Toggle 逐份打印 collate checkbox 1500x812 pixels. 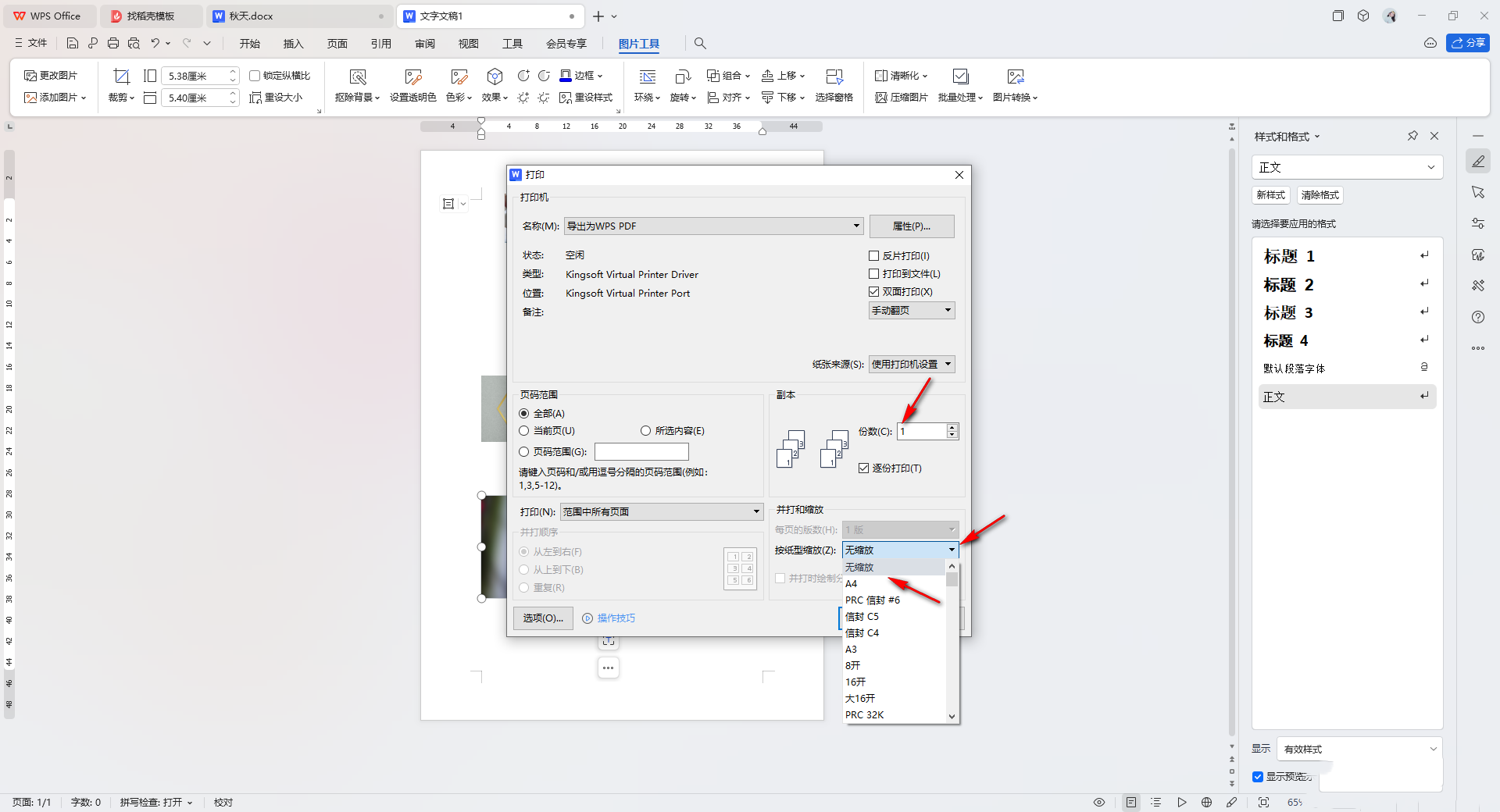tap(863, 468)
